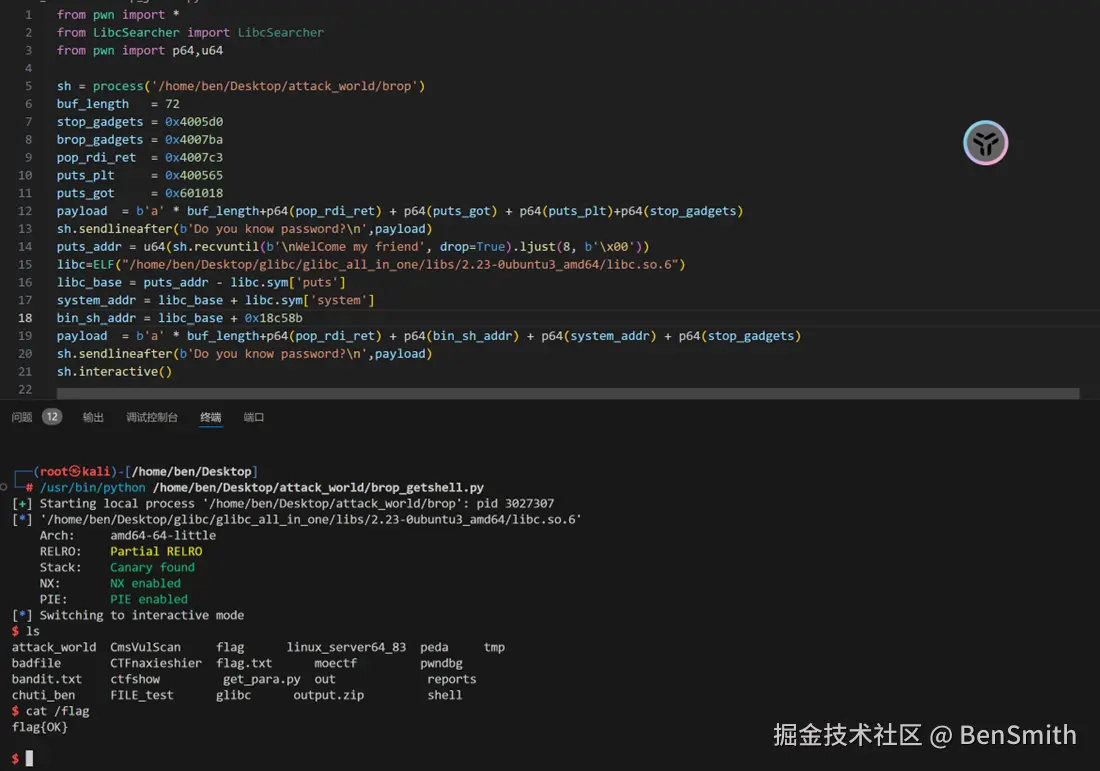Click the terminal cursor at the last $ prompt
Screen dimensions: 1100x771
click(x=29, y=758)
